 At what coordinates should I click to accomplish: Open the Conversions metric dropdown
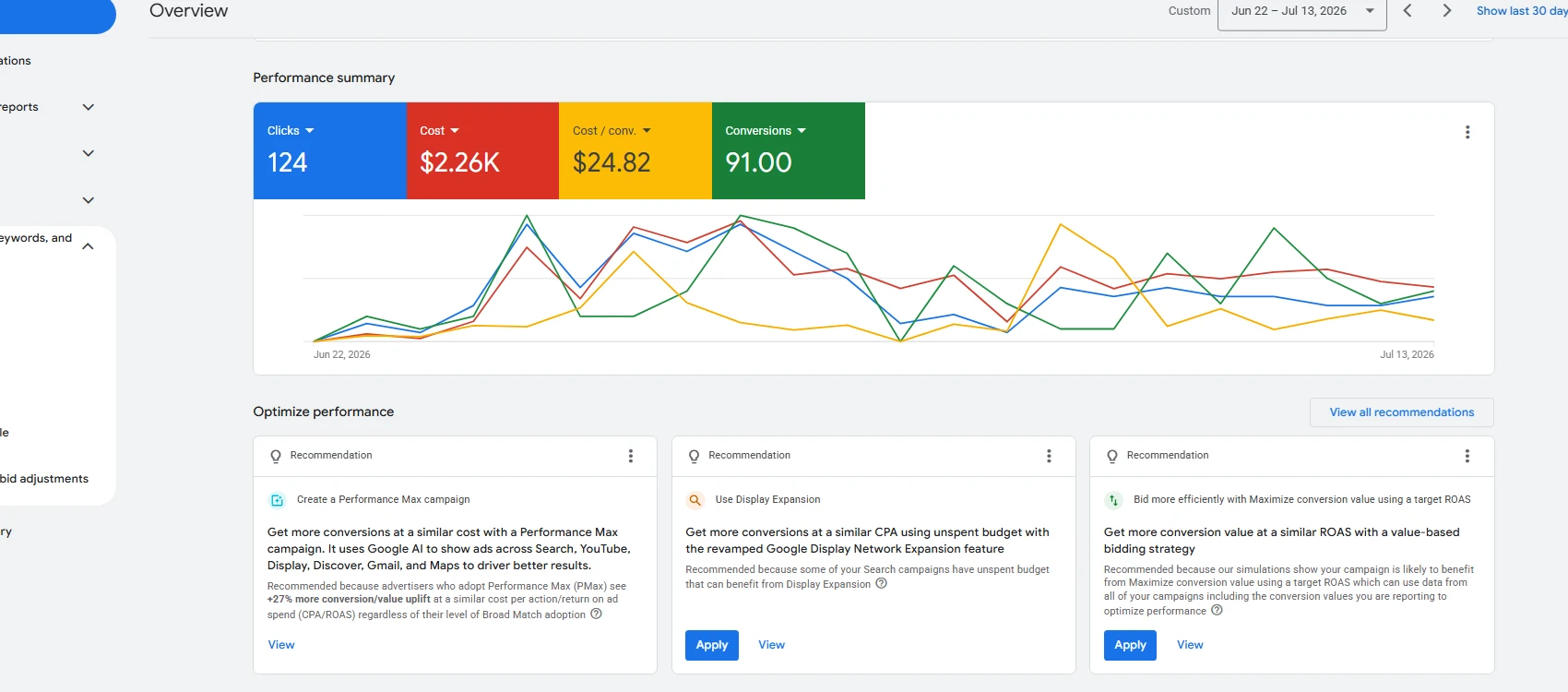[766, 131]
